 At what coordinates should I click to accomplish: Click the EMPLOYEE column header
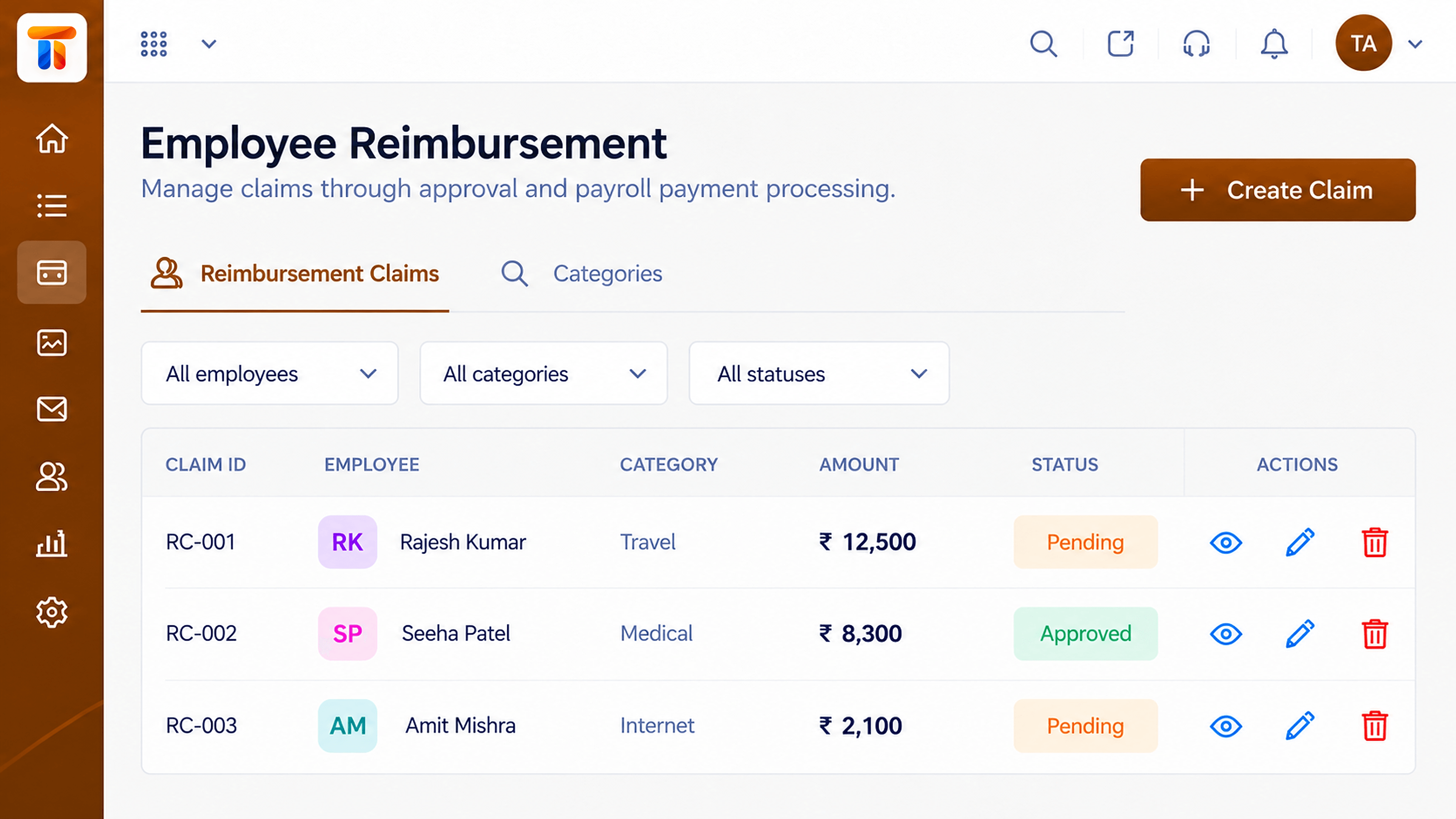pos(372,465)
